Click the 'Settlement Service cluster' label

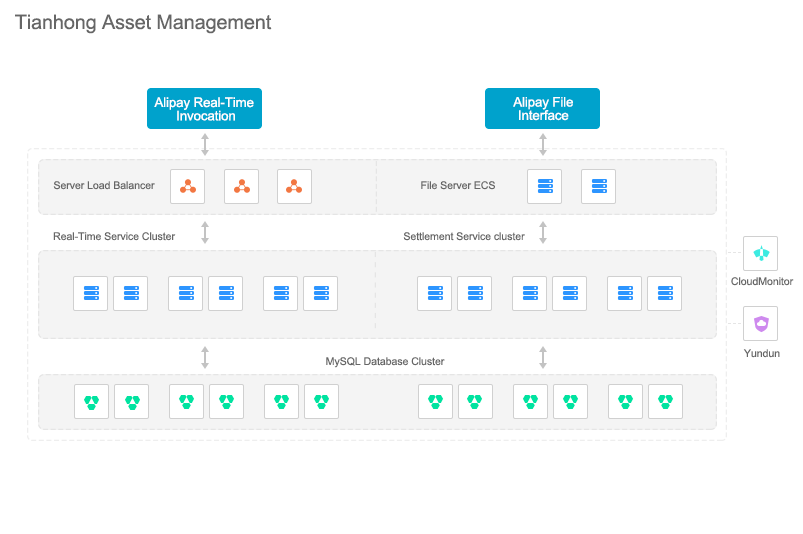click(464, 236)
